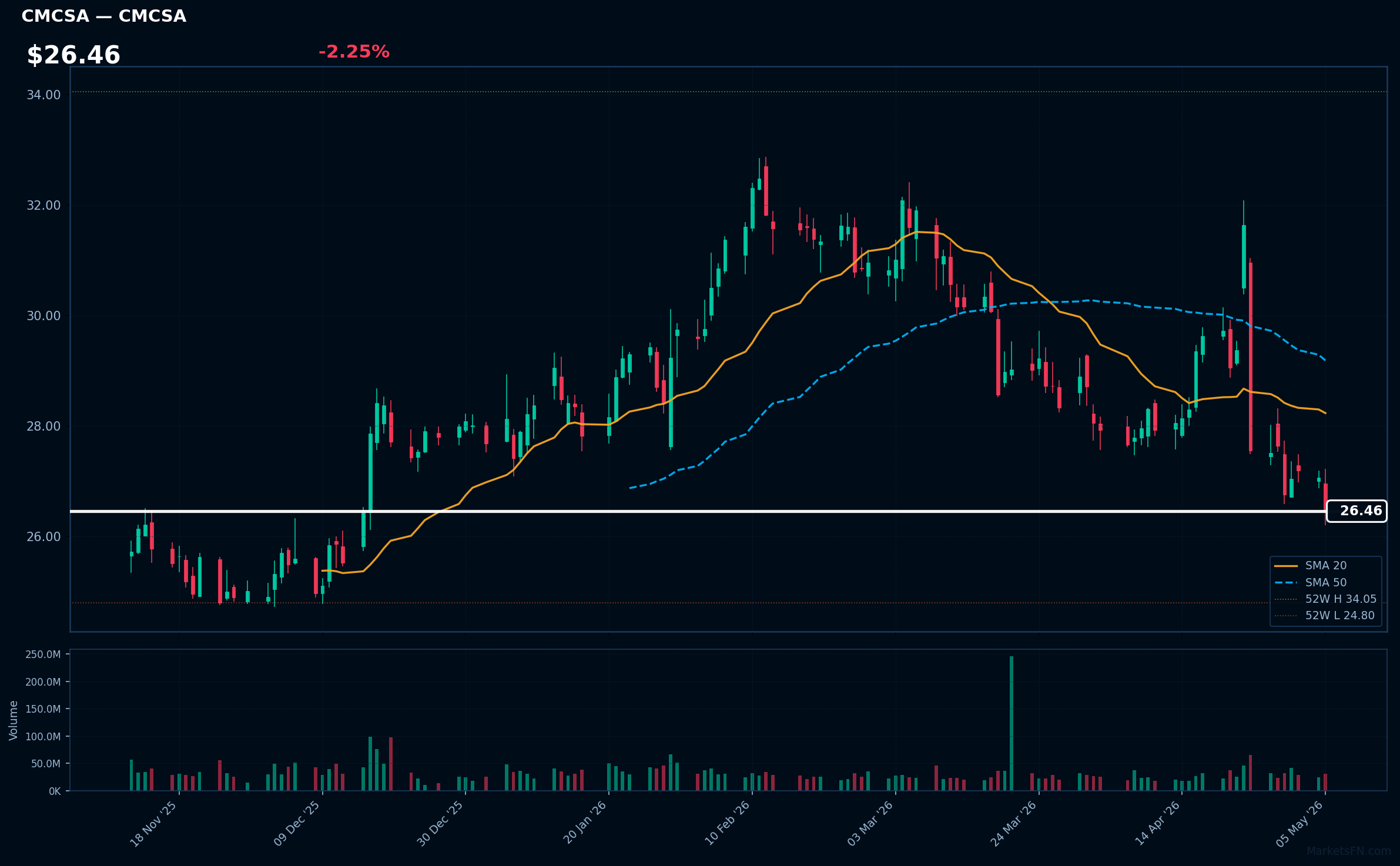Click the tall red candle in late April
Screen dimensions: 1400x866
point(1251,357)
